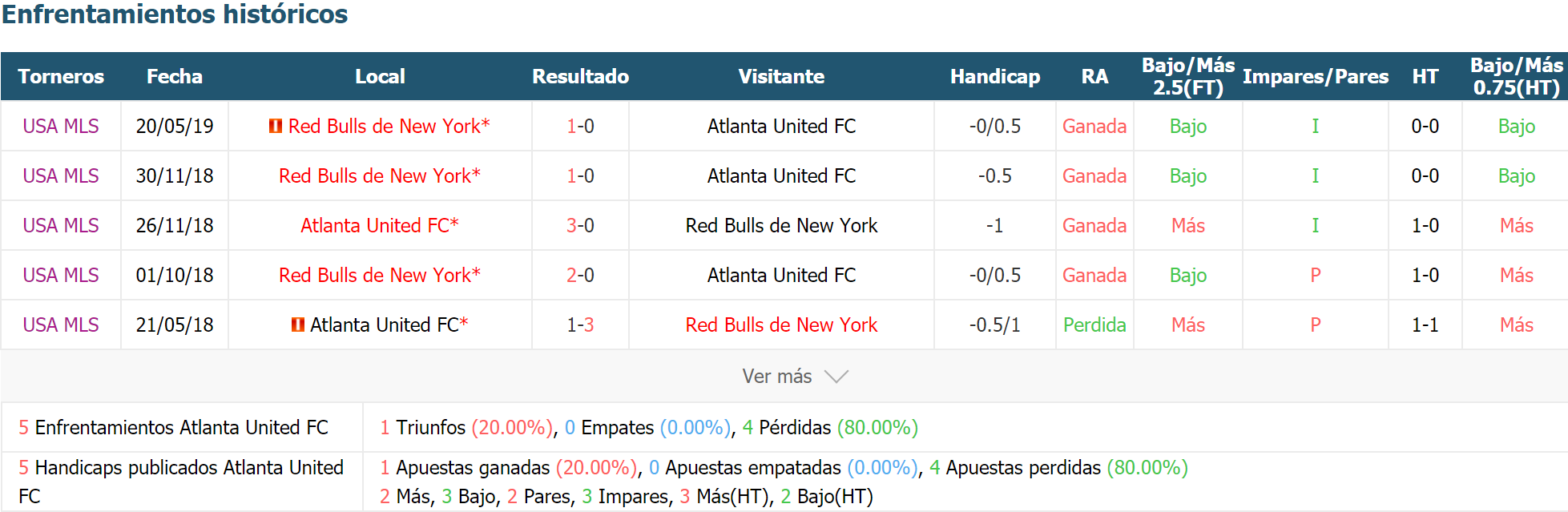Open USA MLS tournament link for 26/11/18

(x=61, y=225)
